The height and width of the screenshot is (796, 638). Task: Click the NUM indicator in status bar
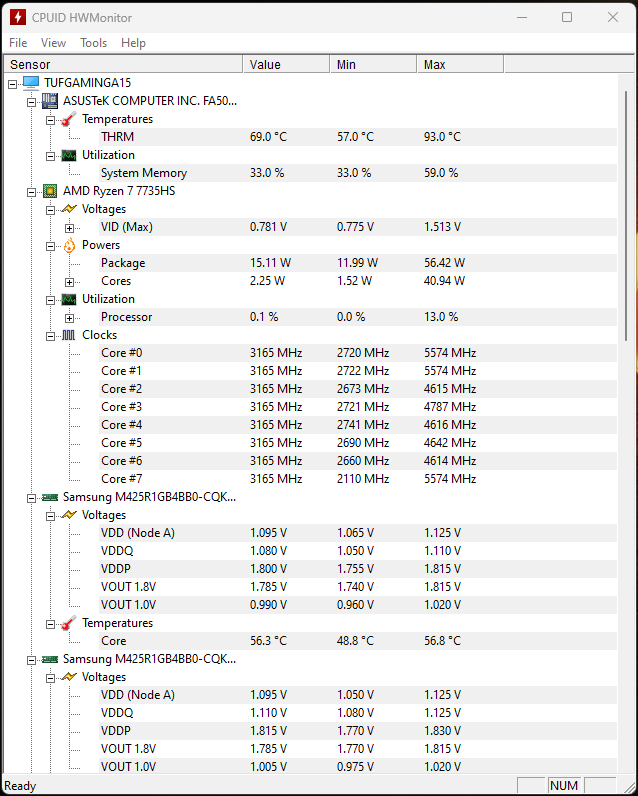(x=564, y=786)
